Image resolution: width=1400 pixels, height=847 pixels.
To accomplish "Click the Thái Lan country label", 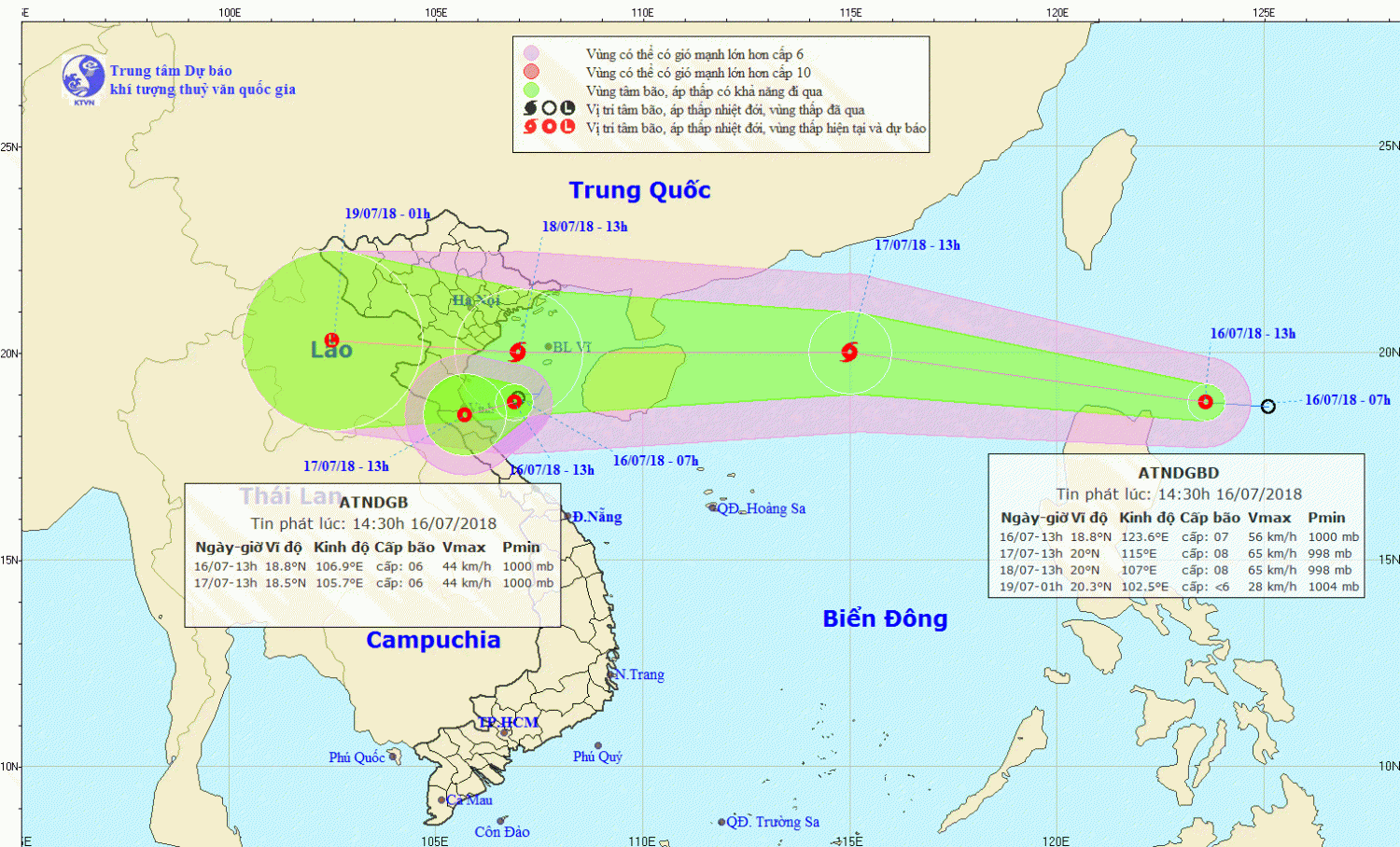I will [290, 496].
